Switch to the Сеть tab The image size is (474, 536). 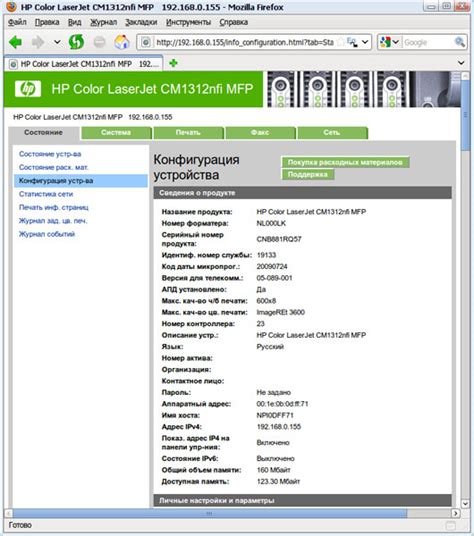tap(332, 133)
